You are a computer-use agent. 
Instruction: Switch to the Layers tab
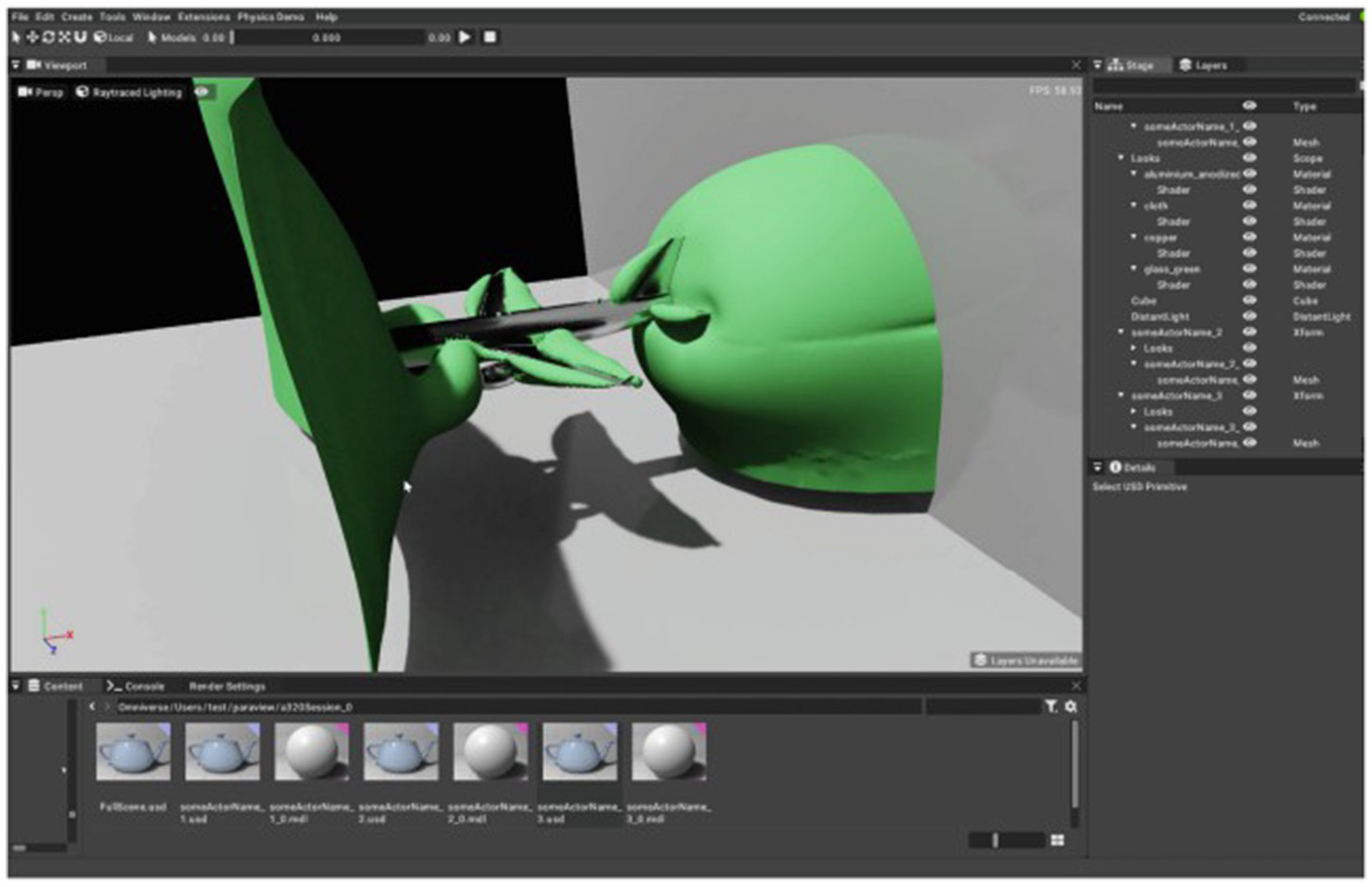click(1203, 65)
